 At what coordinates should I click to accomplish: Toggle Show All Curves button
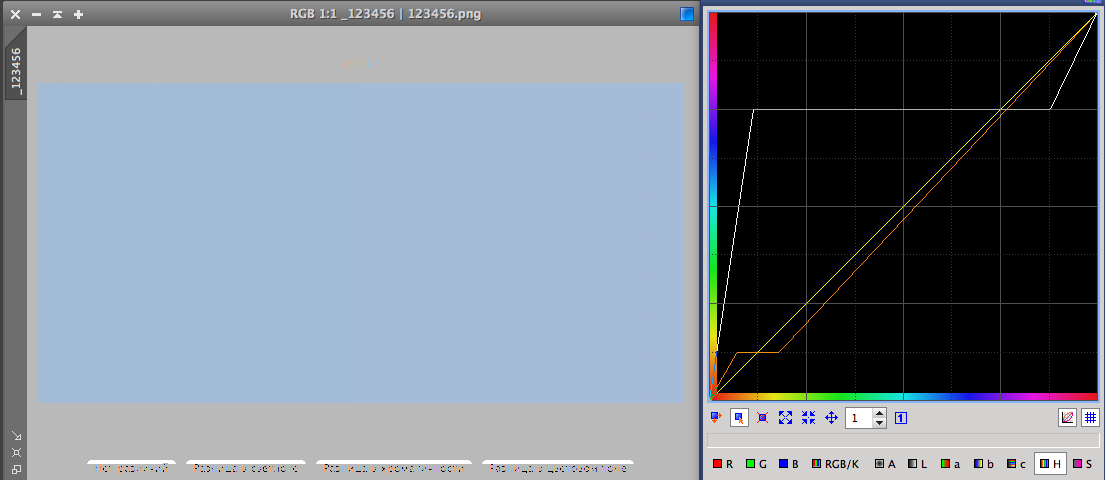pyautogui.click(x=1068, y=417)
